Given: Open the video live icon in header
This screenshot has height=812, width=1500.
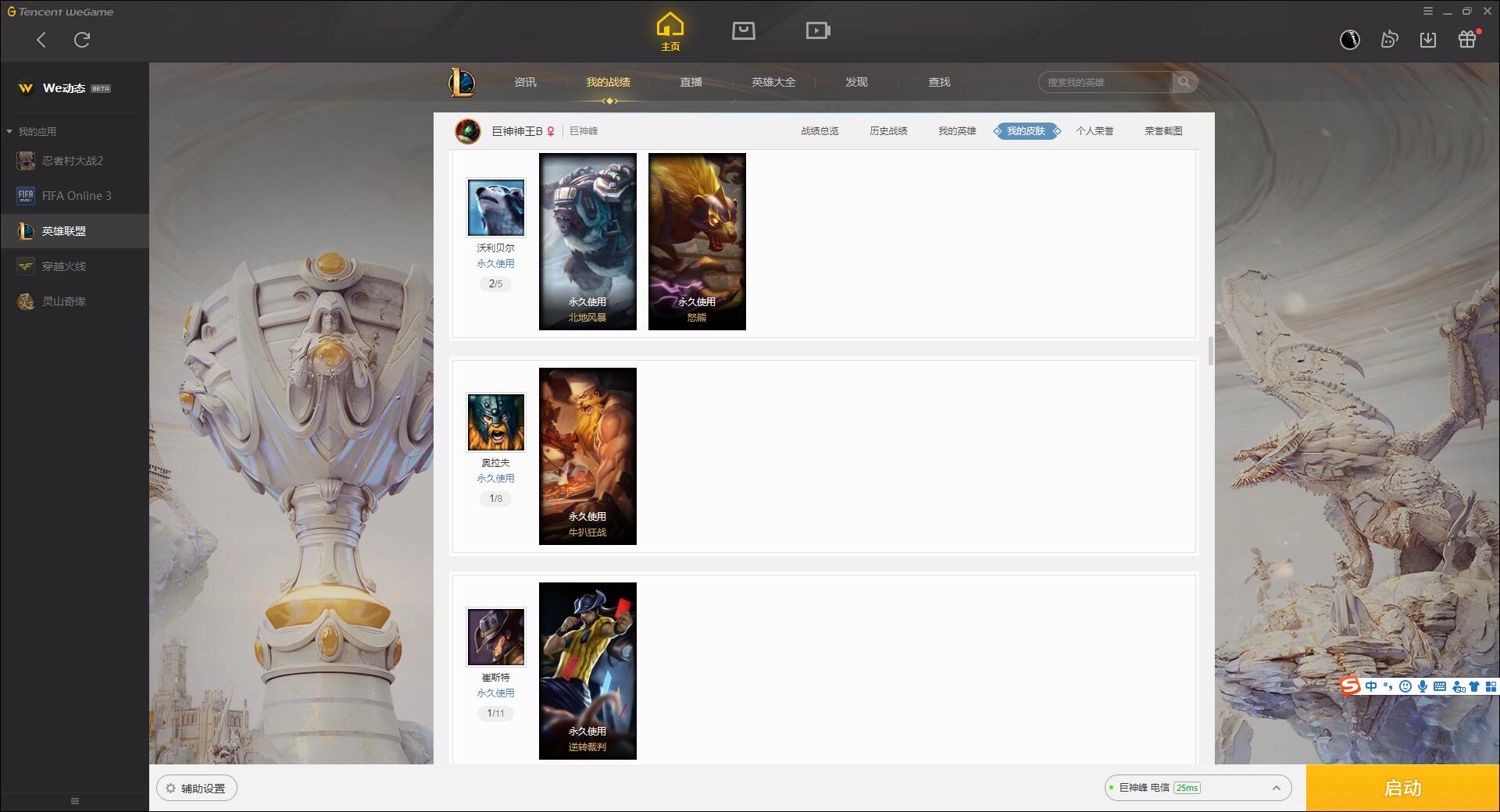Looking at the screenshot, I should (818, 30).
